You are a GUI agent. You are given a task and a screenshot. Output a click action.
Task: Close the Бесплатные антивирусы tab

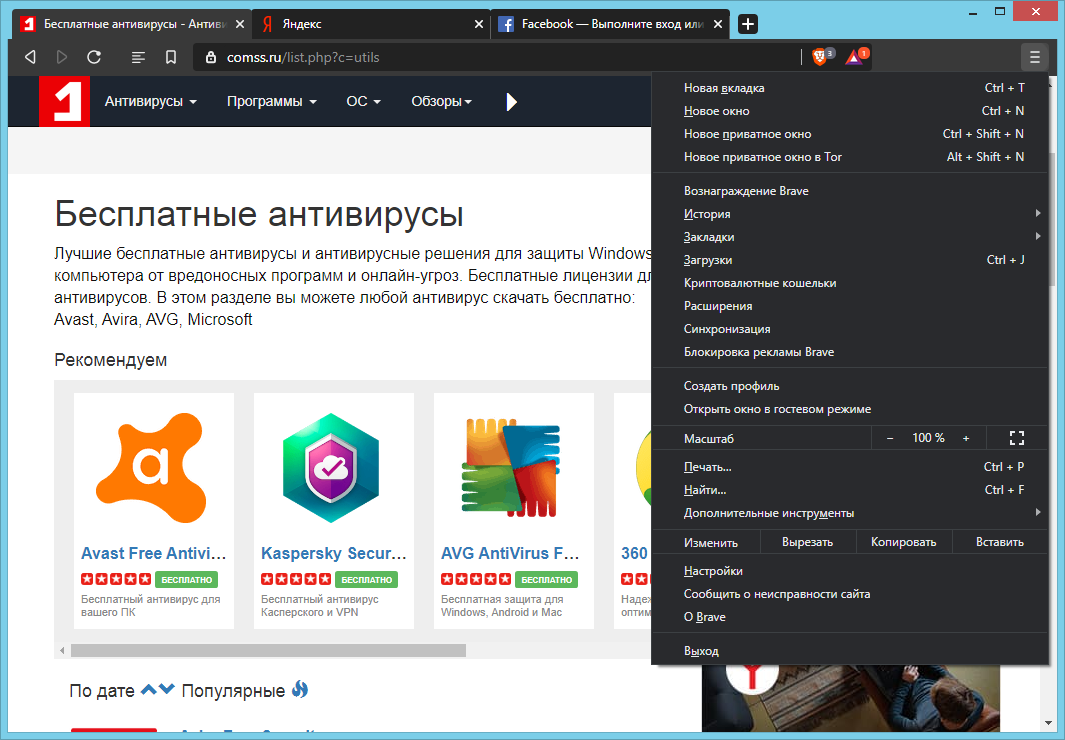pyautogui.click(x=240, y=24)
